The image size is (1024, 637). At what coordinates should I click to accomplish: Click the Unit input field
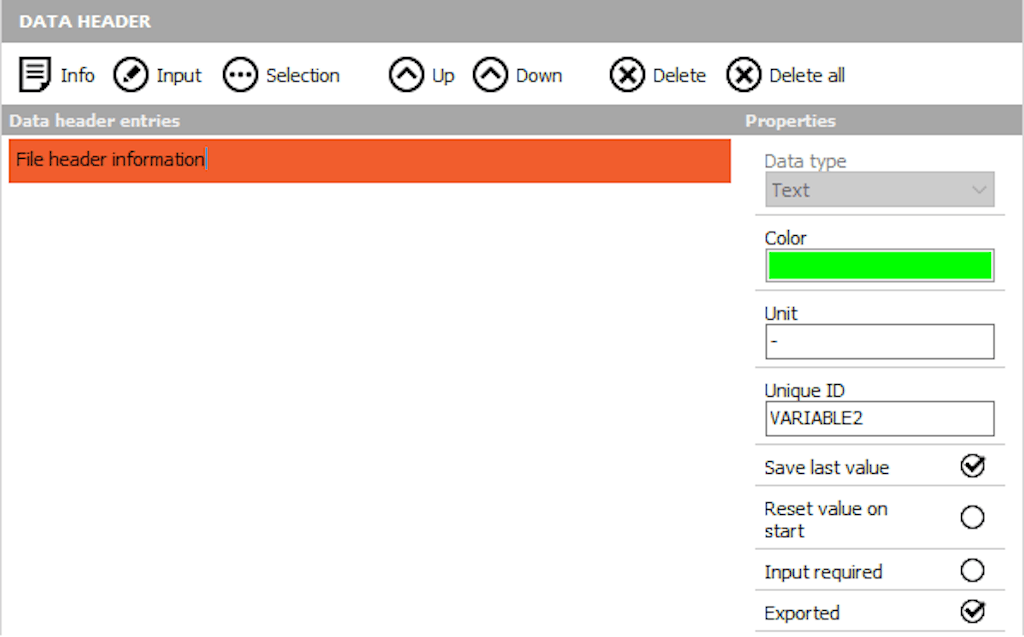click(880, 341)
